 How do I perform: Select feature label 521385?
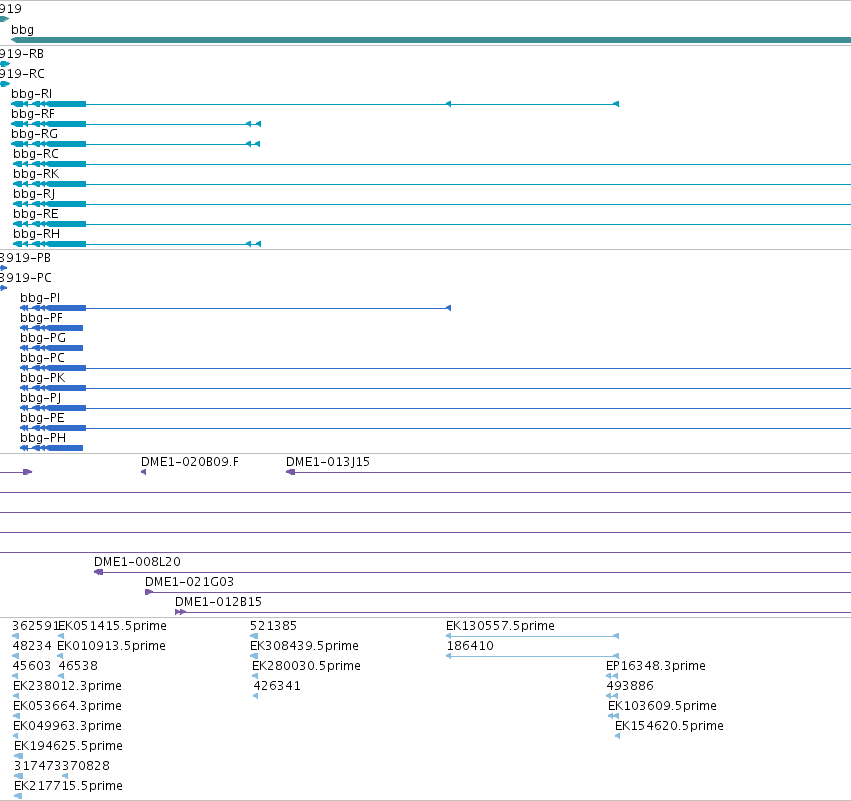[274, 626]
